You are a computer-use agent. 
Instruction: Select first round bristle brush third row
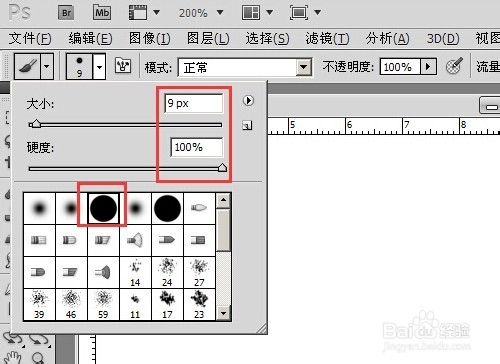(39, 272)
